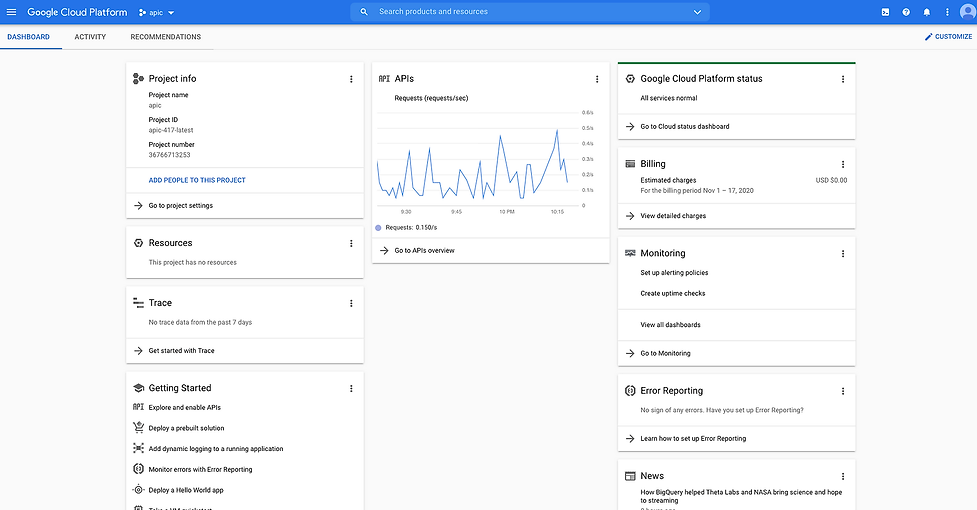Switch to the Recommendations tab
Image resolution: width=977 pixels, height=510 pixels.
pyautogui.click(x=166, y=37)
